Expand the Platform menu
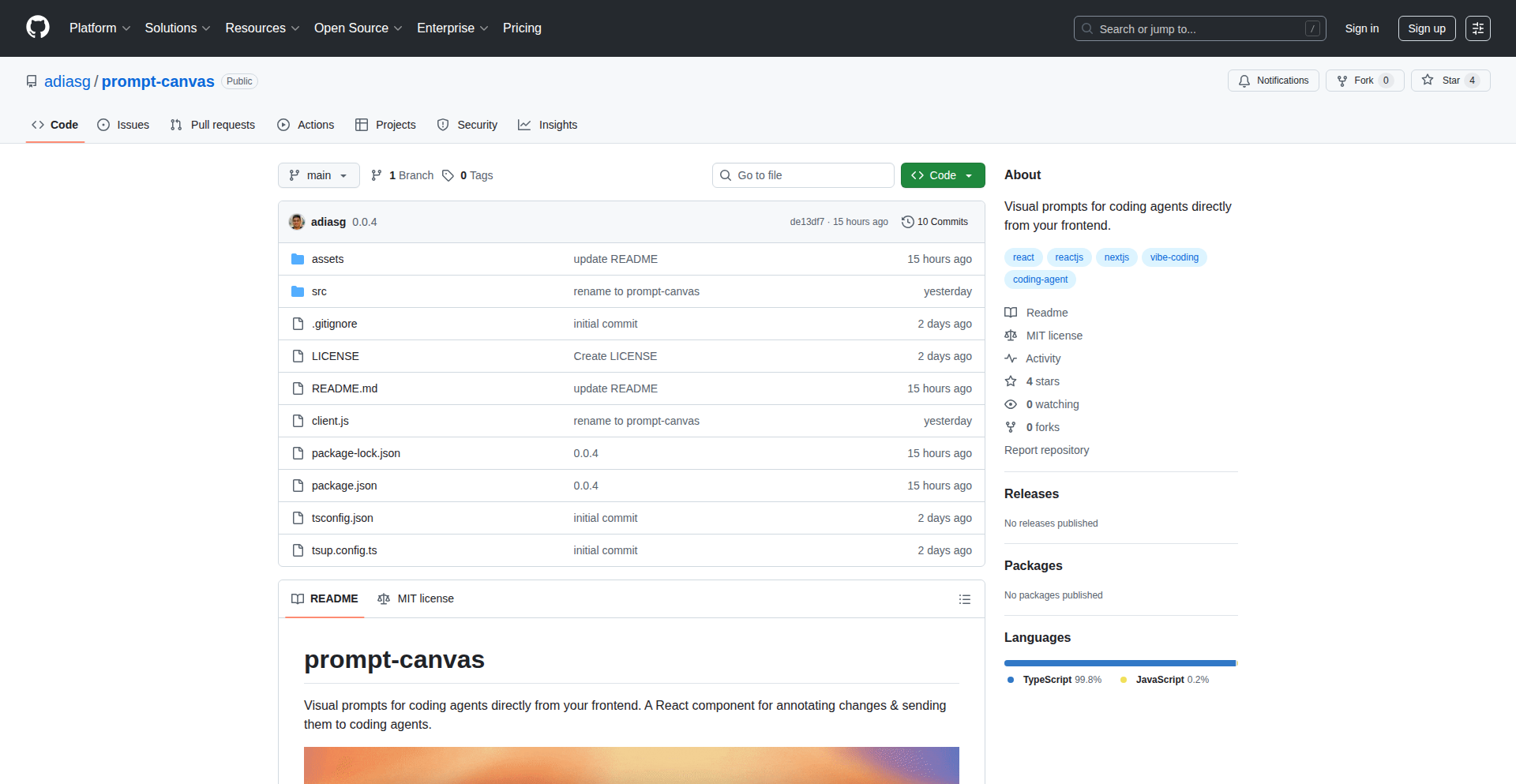The image size is (1516, 784). click(99, 28)
